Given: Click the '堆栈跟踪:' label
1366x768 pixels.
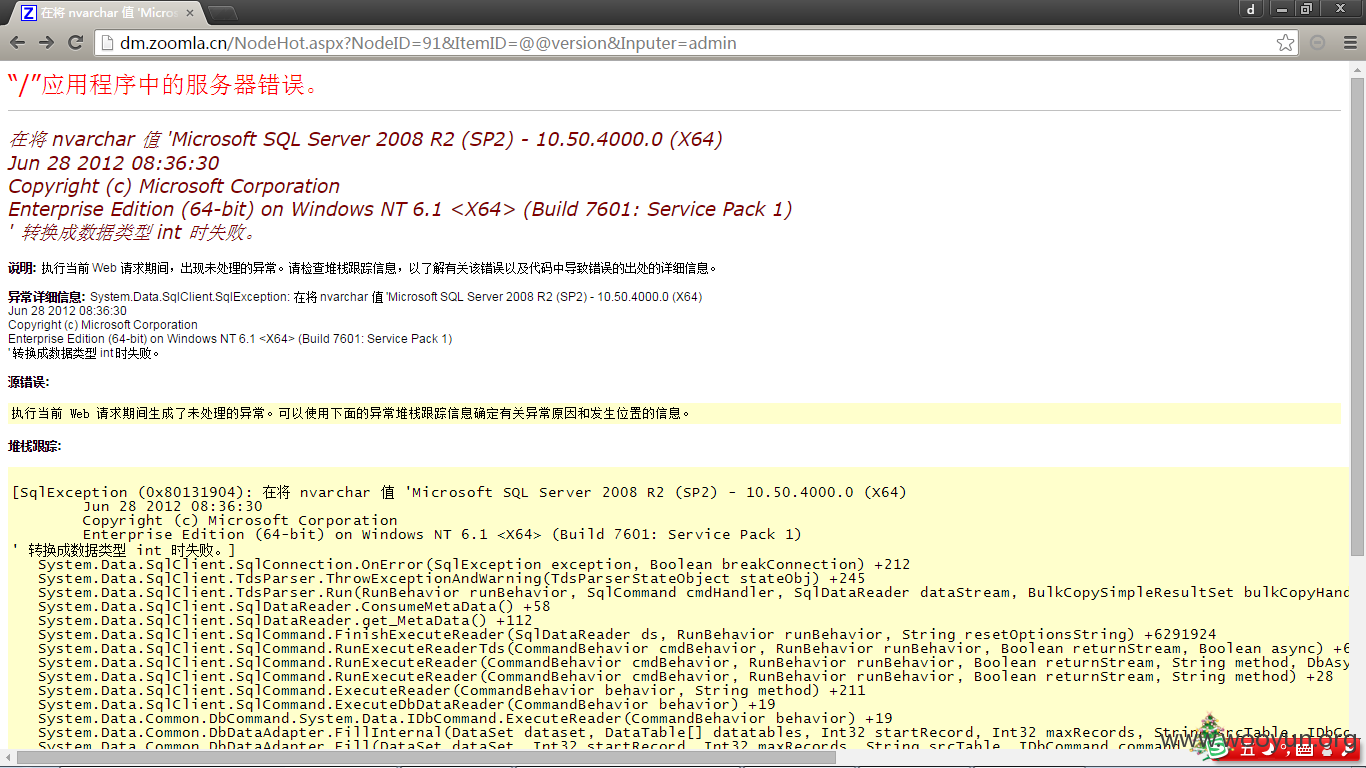Looking at the screenshot, I should coord(34,446).
